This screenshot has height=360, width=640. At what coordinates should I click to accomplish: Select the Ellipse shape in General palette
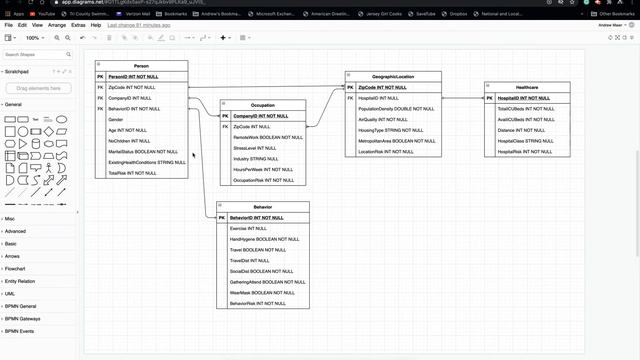[61, 120]
